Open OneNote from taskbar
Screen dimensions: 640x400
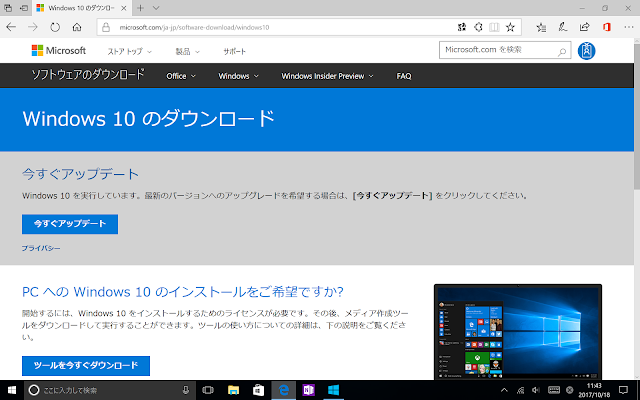[309, 390]
